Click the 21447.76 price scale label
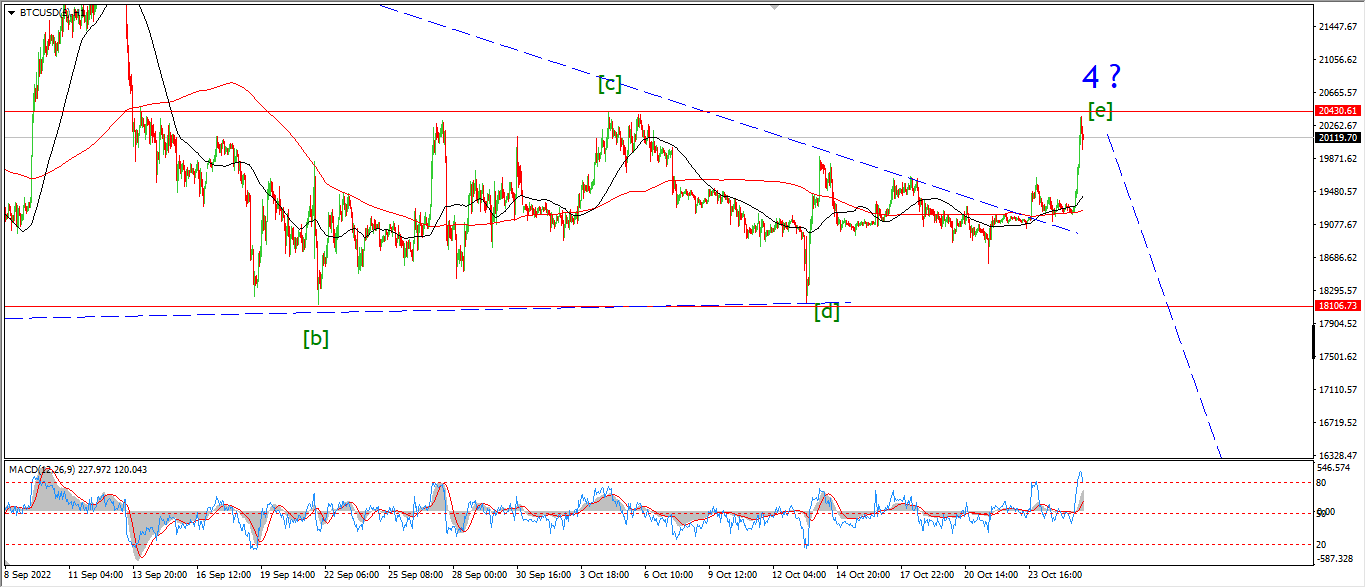1366x588 pixels. pos(1336,27)
